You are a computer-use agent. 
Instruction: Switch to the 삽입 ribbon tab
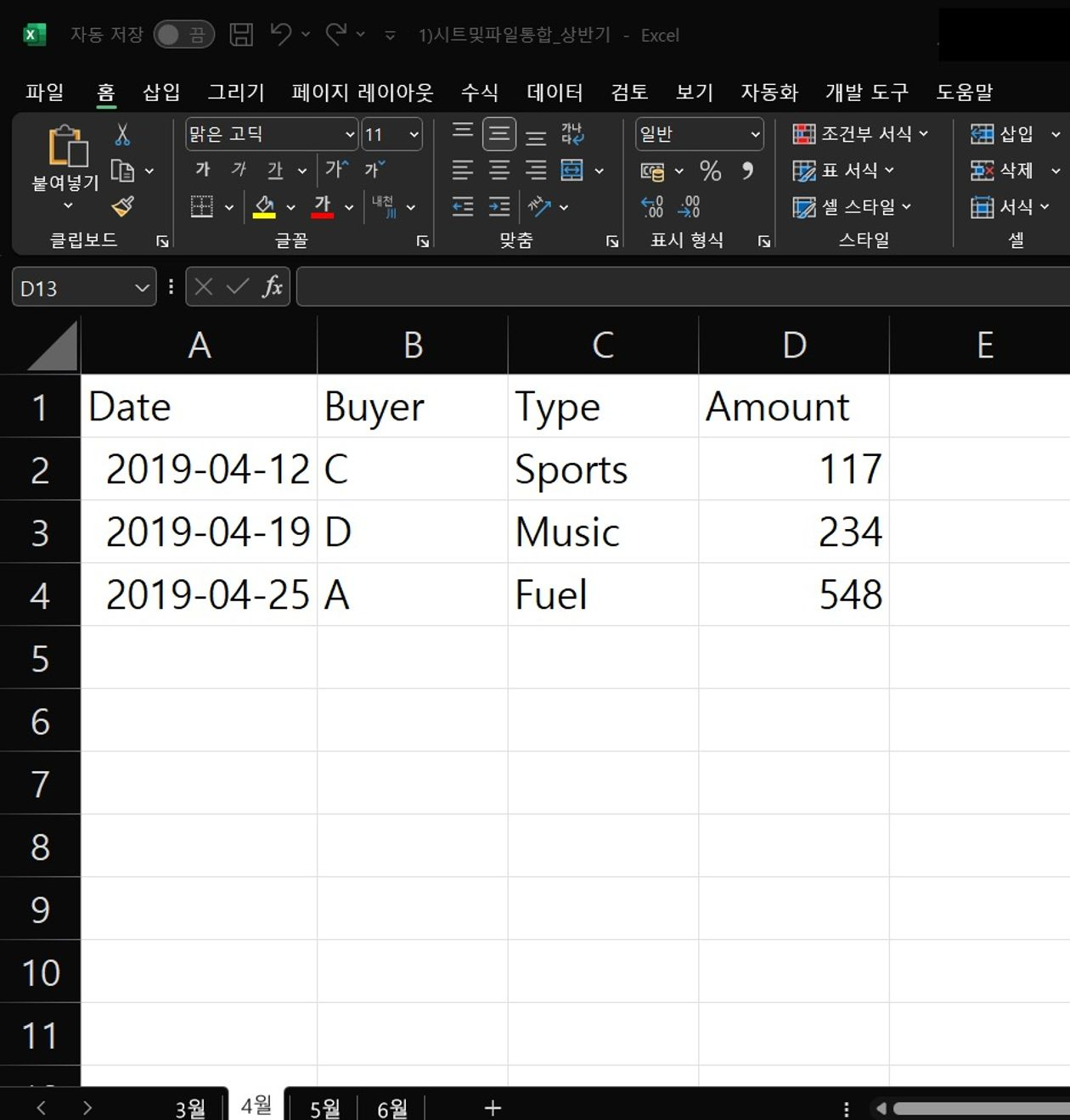(x=160, y=92)
